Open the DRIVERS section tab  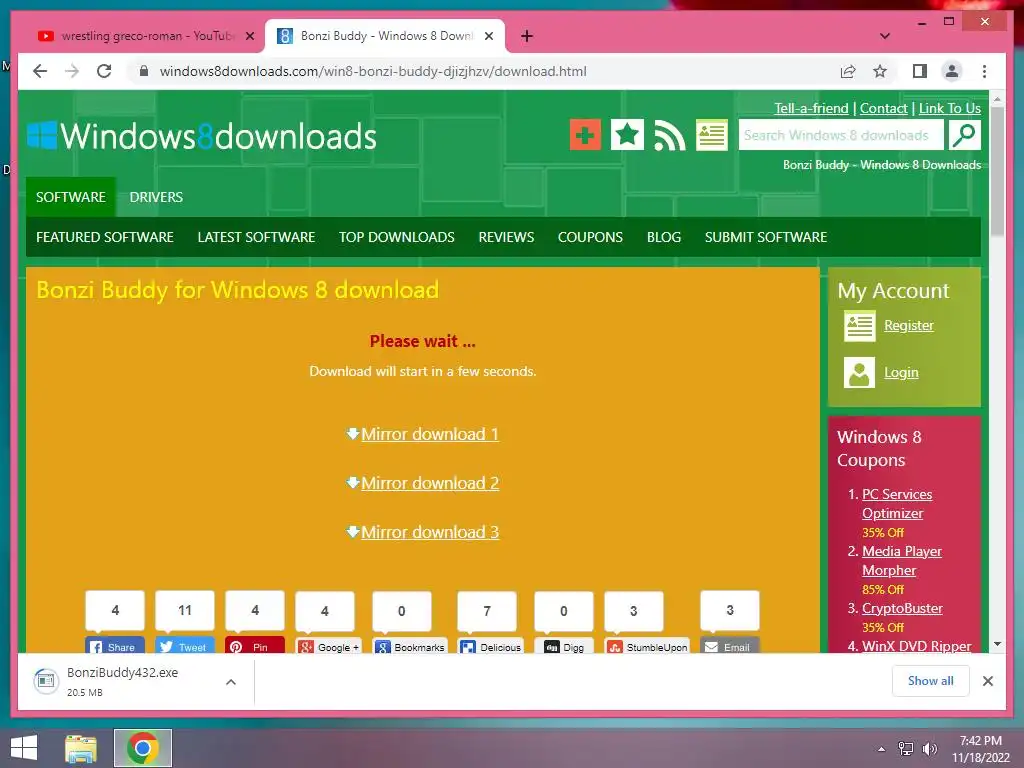[156, 197]
